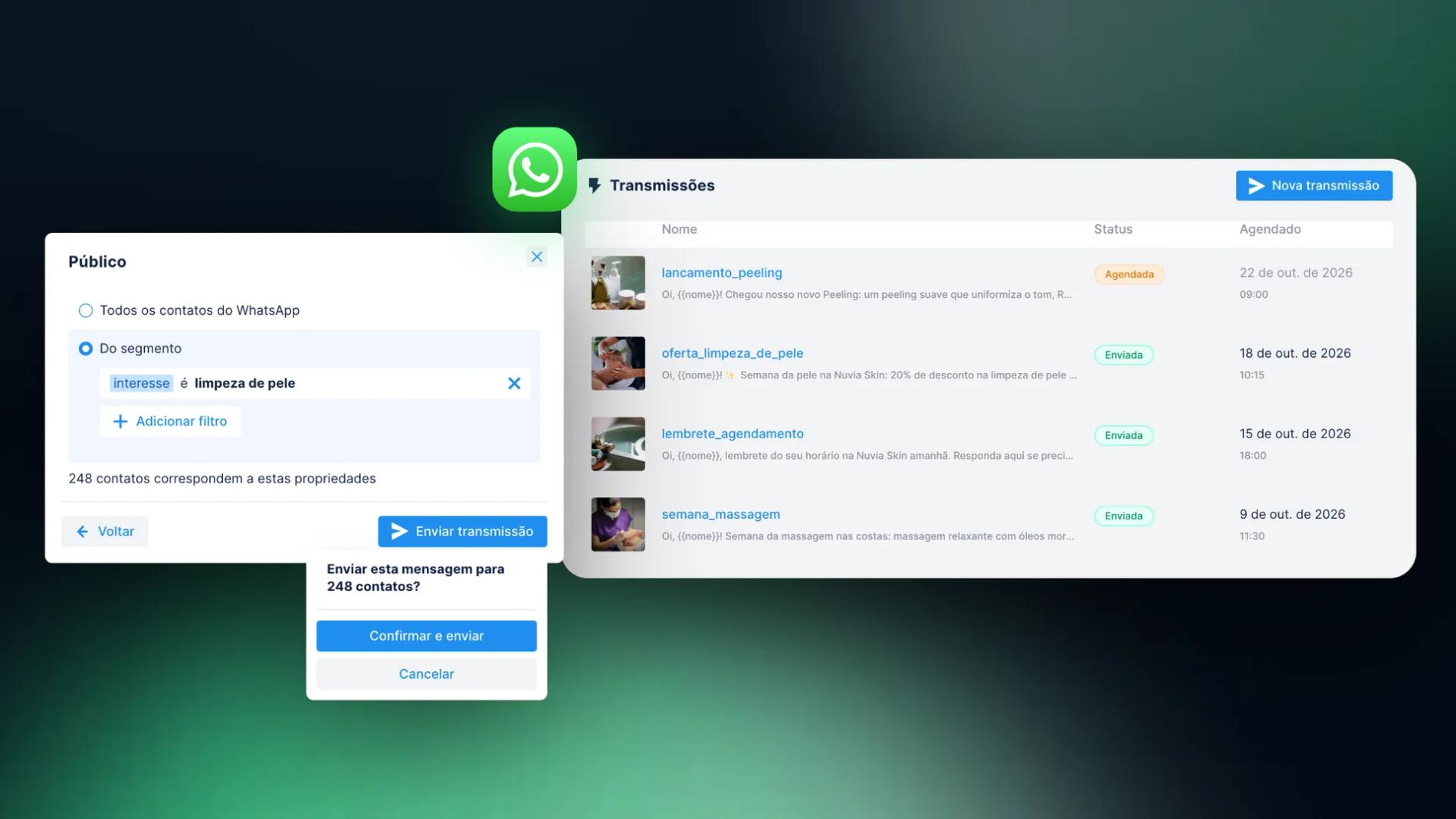
Task: Click the date 18 de out. de 2026
Action: pyautogui.click(x=1295, y=353)
